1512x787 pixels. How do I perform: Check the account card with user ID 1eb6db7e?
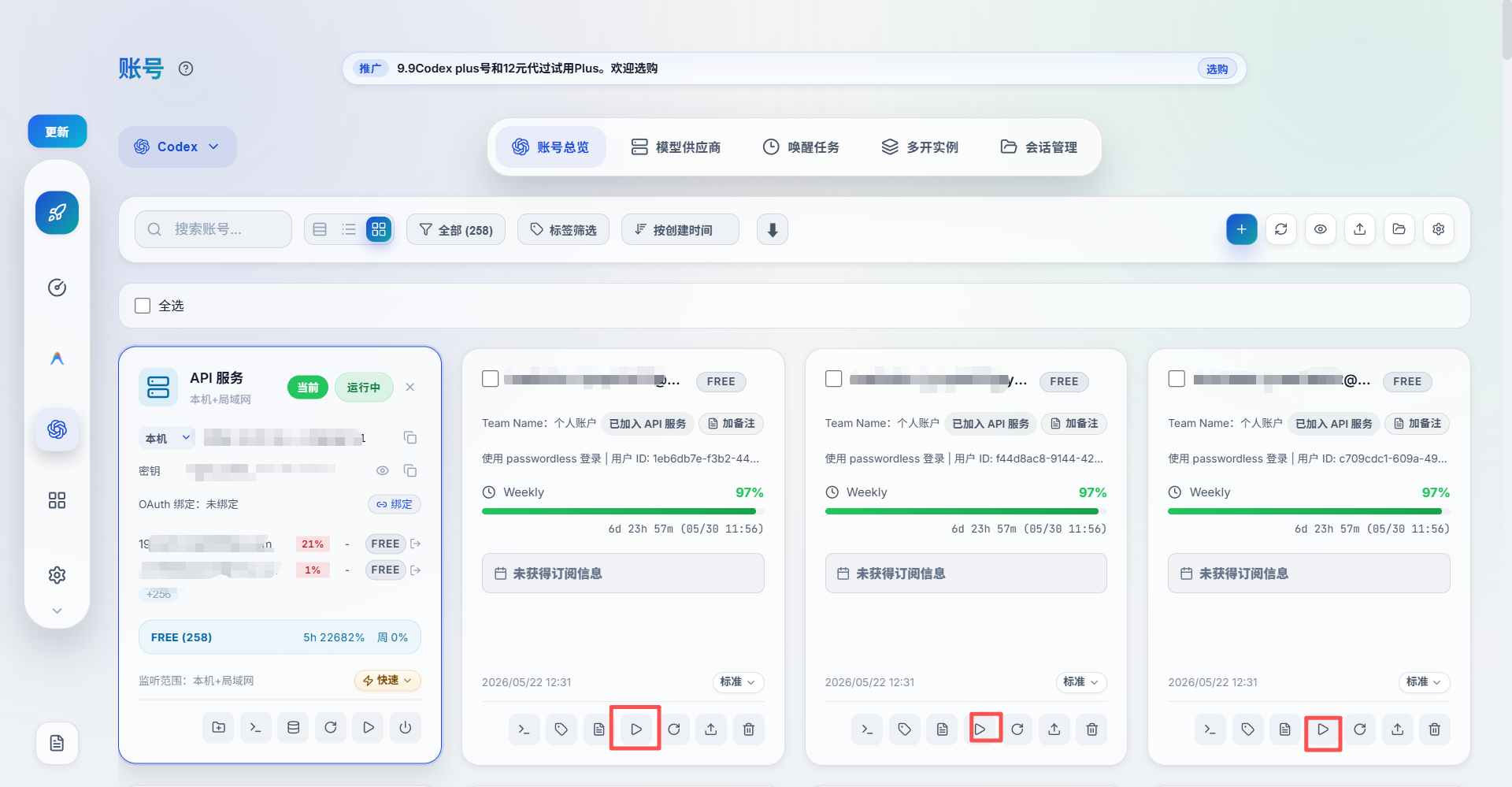coord(491,379)
